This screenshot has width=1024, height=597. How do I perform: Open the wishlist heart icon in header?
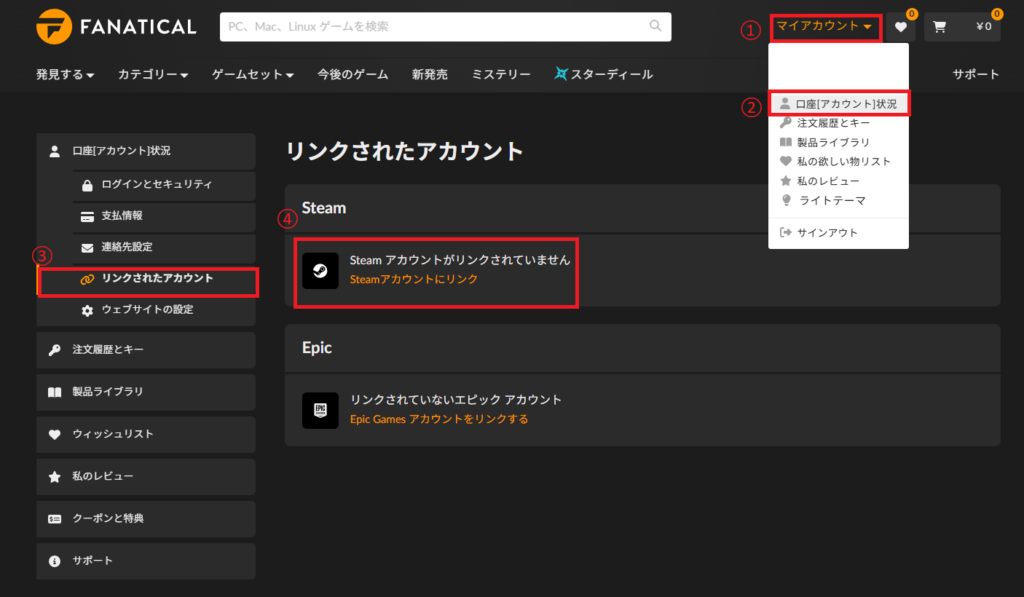(901, 27)
